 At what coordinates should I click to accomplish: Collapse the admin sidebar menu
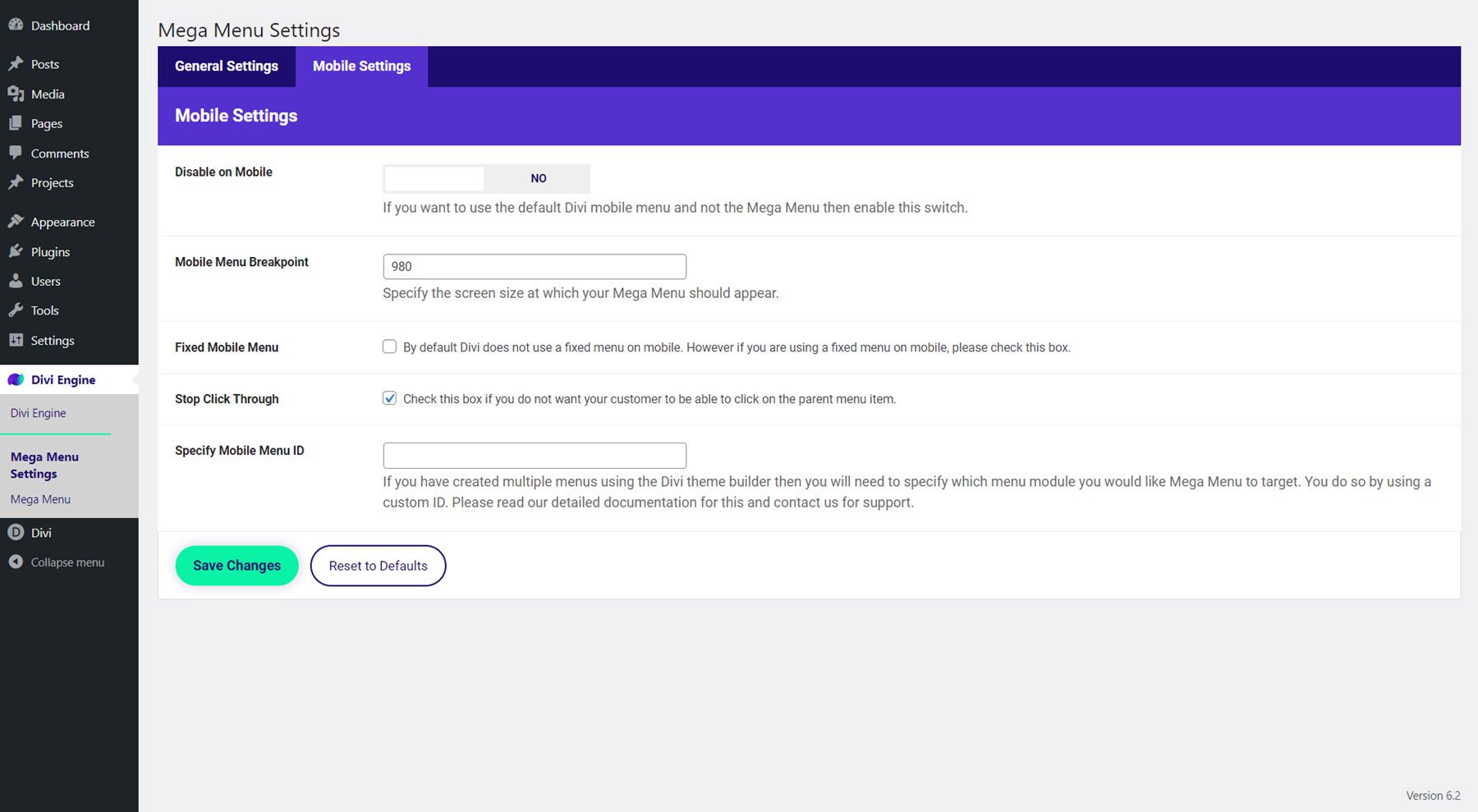coord(16,562)
